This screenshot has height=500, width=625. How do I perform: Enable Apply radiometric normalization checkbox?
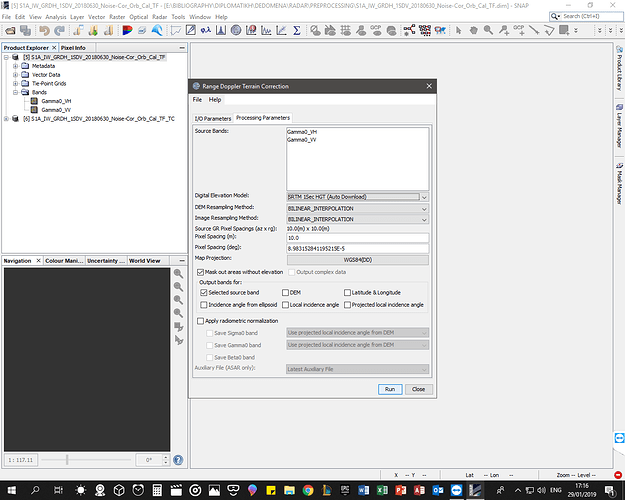[200, 321]
